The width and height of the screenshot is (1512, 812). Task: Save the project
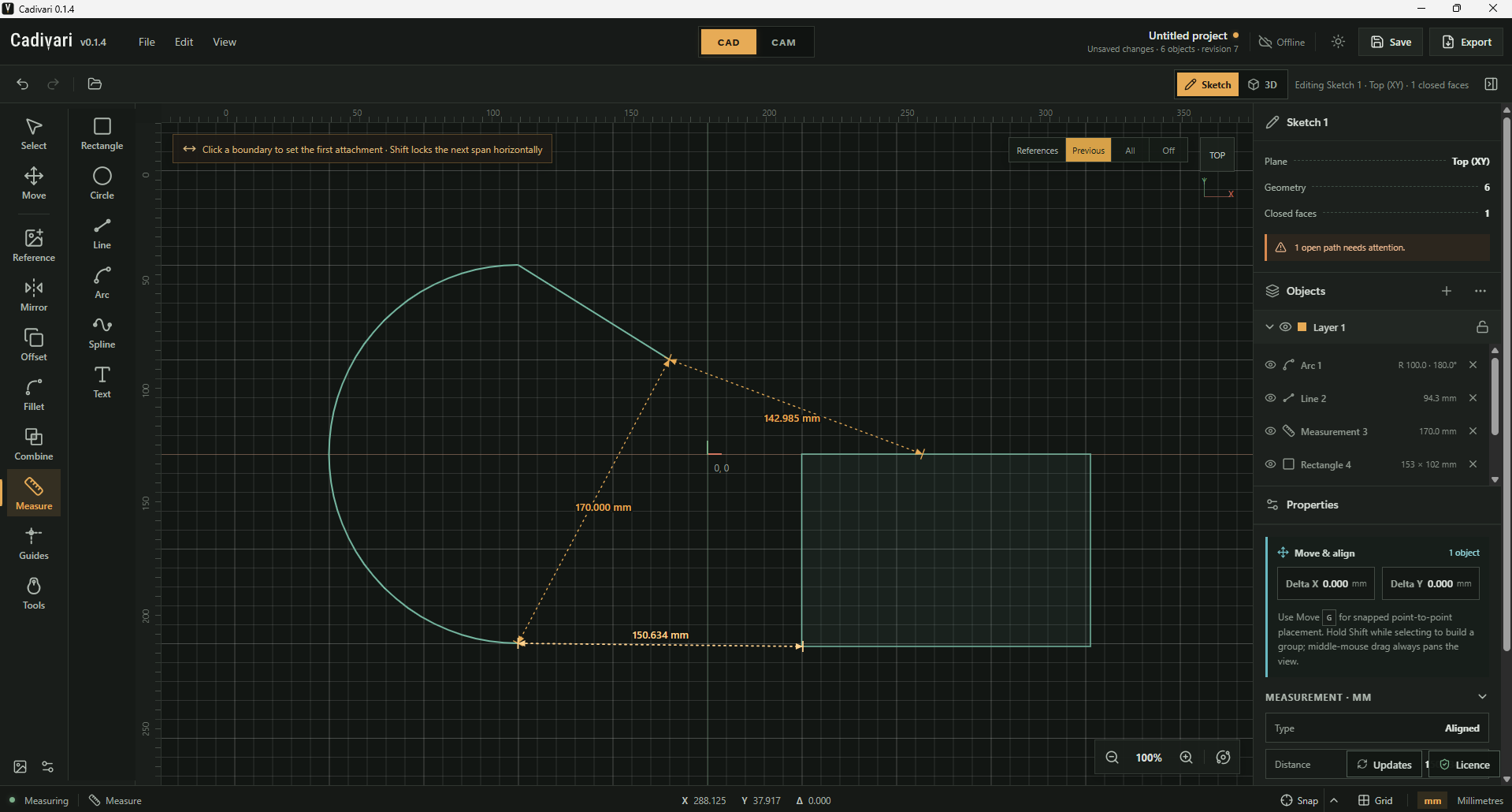(1391, 42)
